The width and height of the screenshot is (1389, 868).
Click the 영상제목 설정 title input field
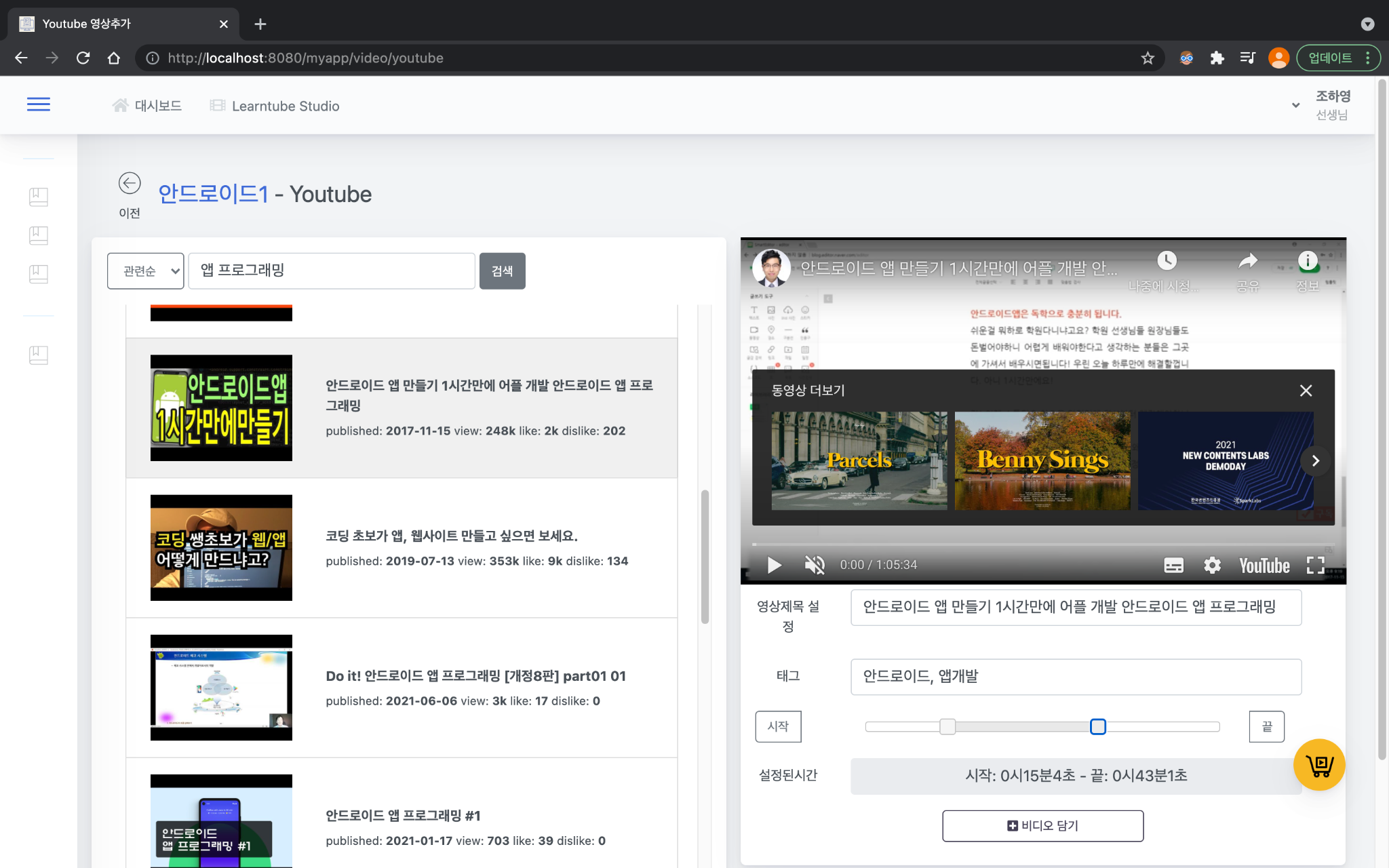(x=1076, y=607)
